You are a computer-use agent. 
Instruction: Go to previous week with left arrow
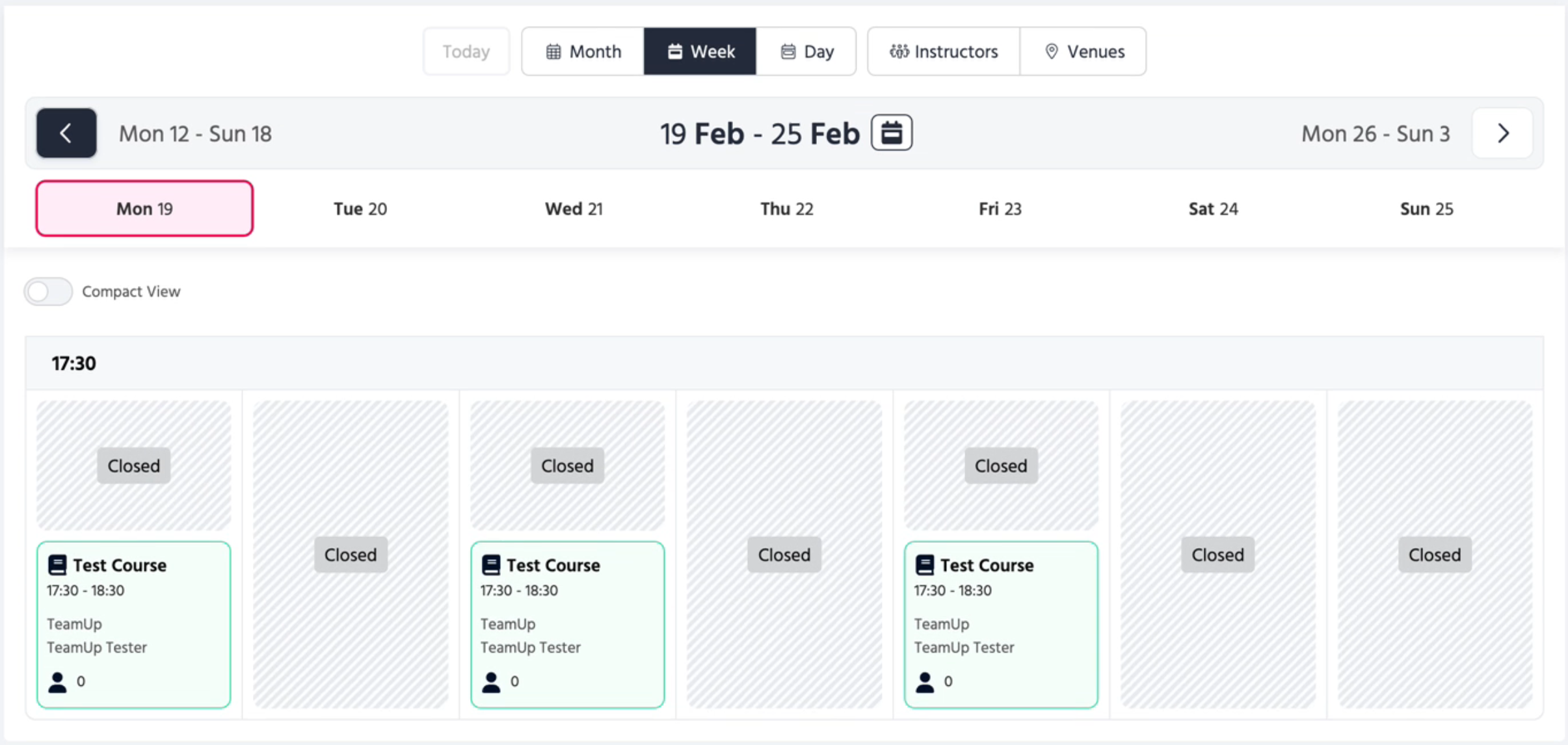coord(66,133)
